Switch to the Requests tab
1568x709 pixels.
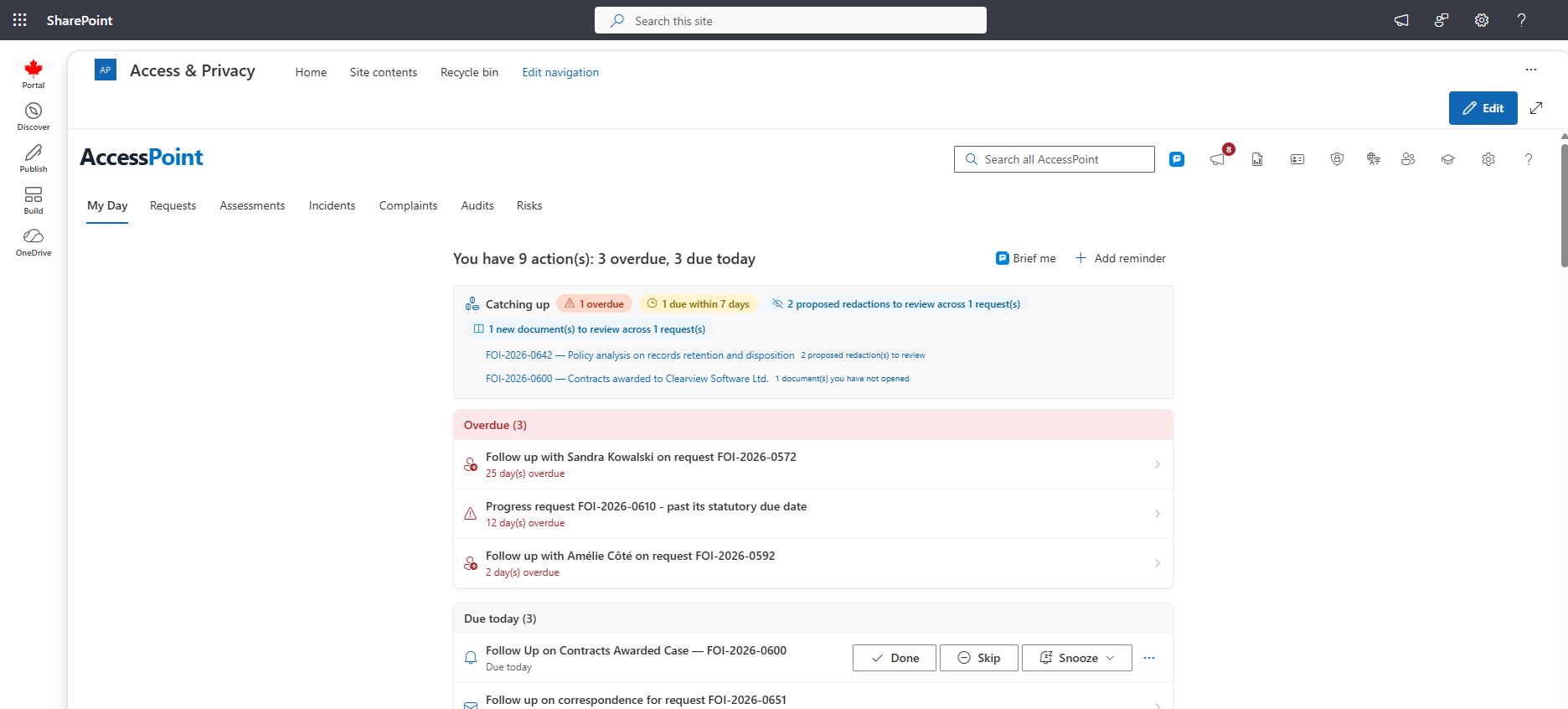[x=173, y=205]
